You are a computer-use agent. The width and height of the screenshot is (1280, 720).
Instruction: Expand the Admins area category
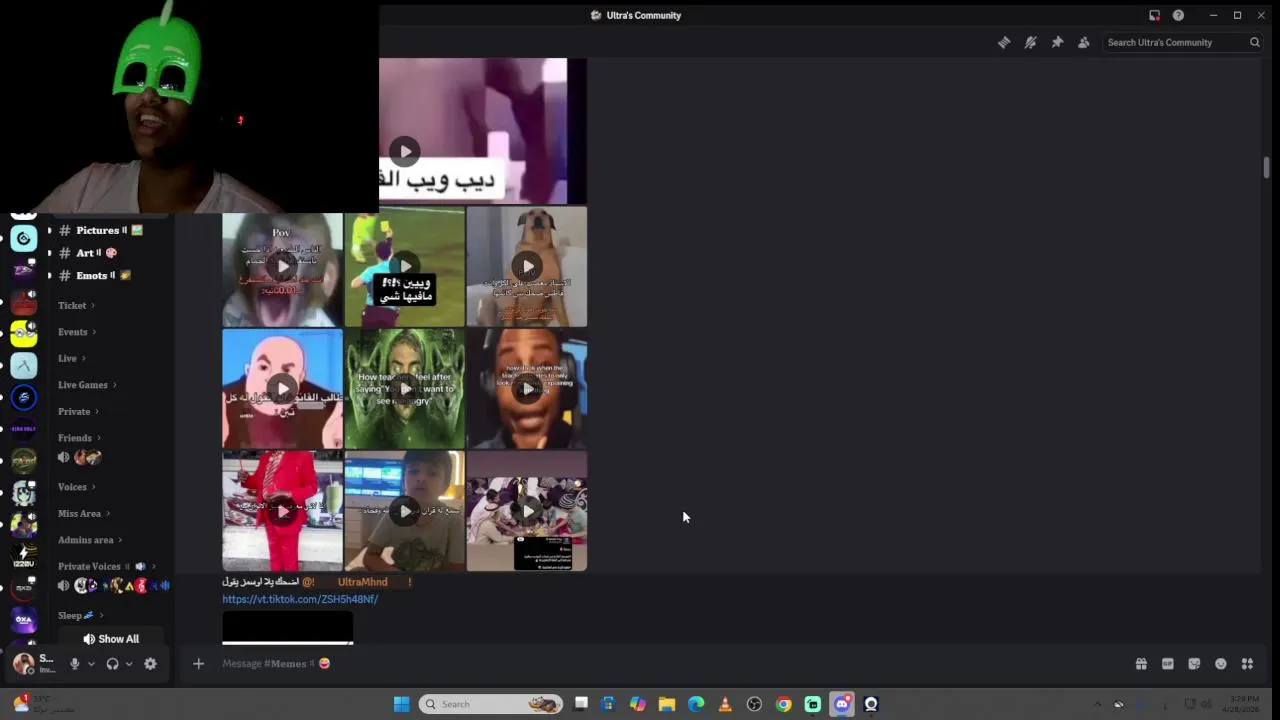[x=90, y=540]
